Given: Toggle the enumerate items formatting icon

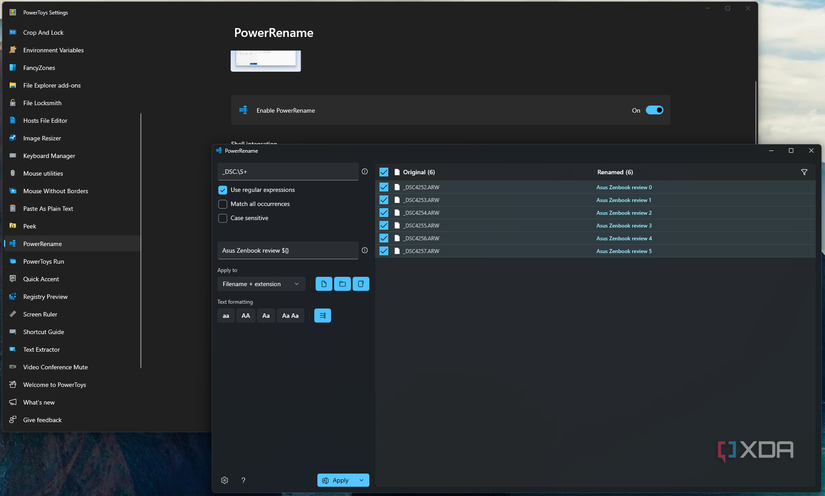Looking at the screenshot, I should click(322, 316).
